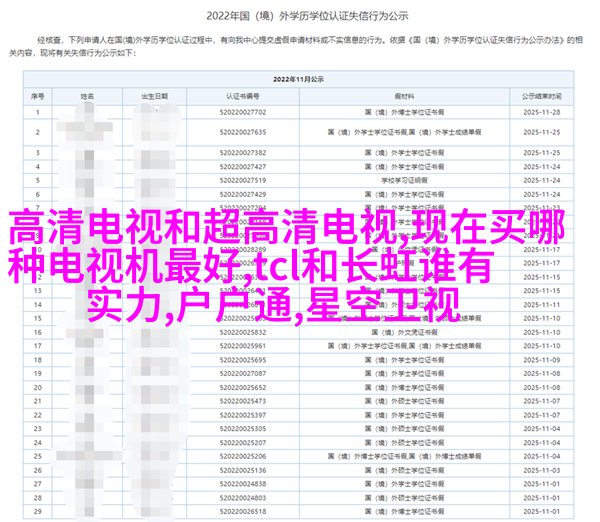Image resolution: width=600 pixels, height=522 pixels.
Task: Select certificate number 520220025832
Action: pos(243,333)
